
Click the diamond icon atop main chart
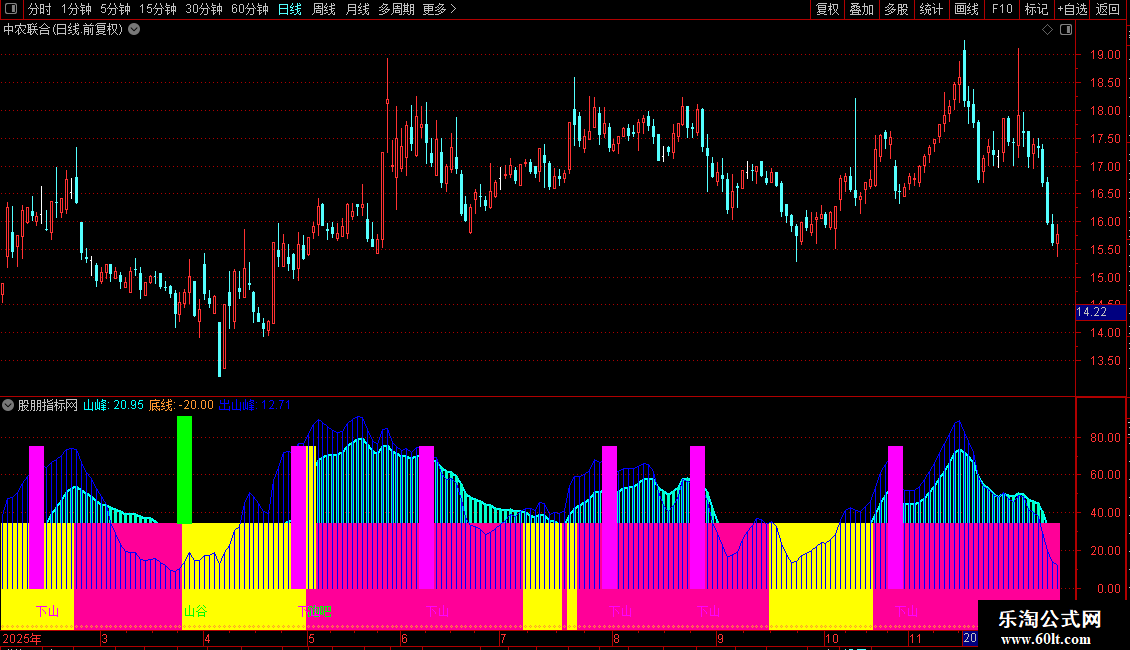point(1048,30)
